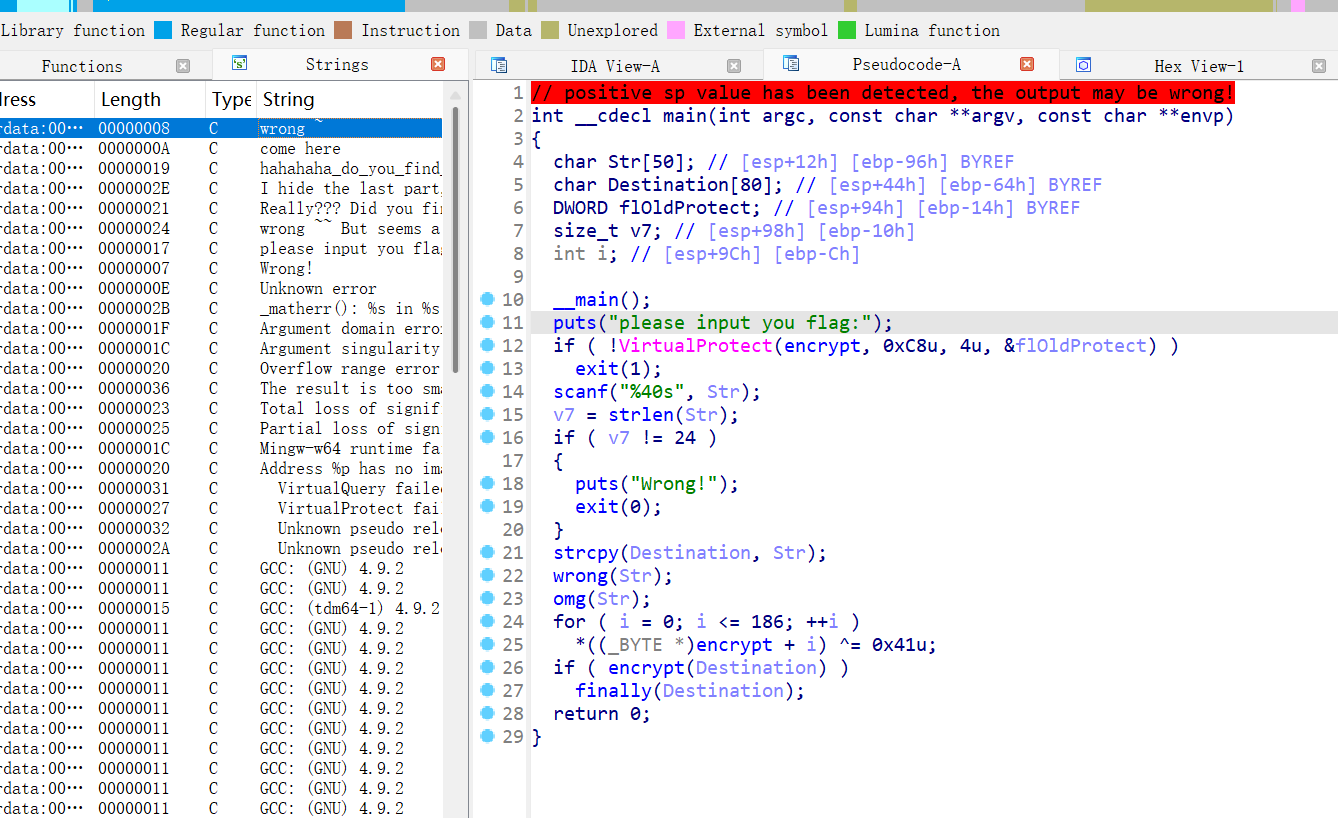1338x818 pixels.
Task: Click the wrong(Str) function call
Action: point(613,576)
